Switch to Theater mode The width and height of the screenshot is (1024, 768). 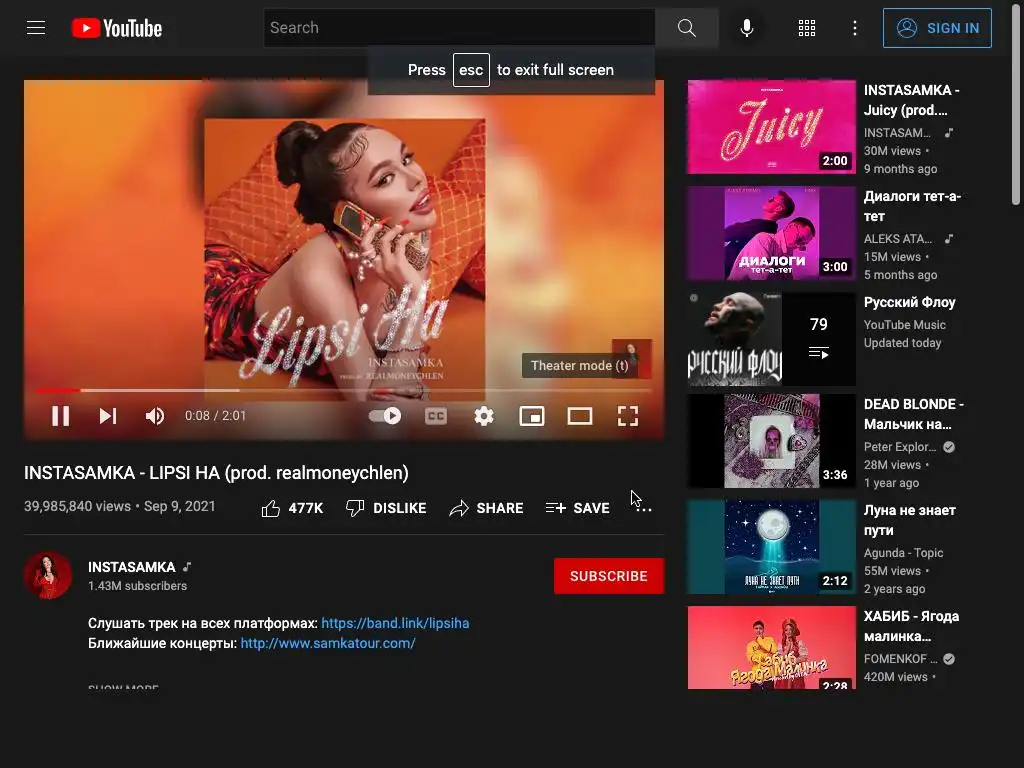point(580,416)
